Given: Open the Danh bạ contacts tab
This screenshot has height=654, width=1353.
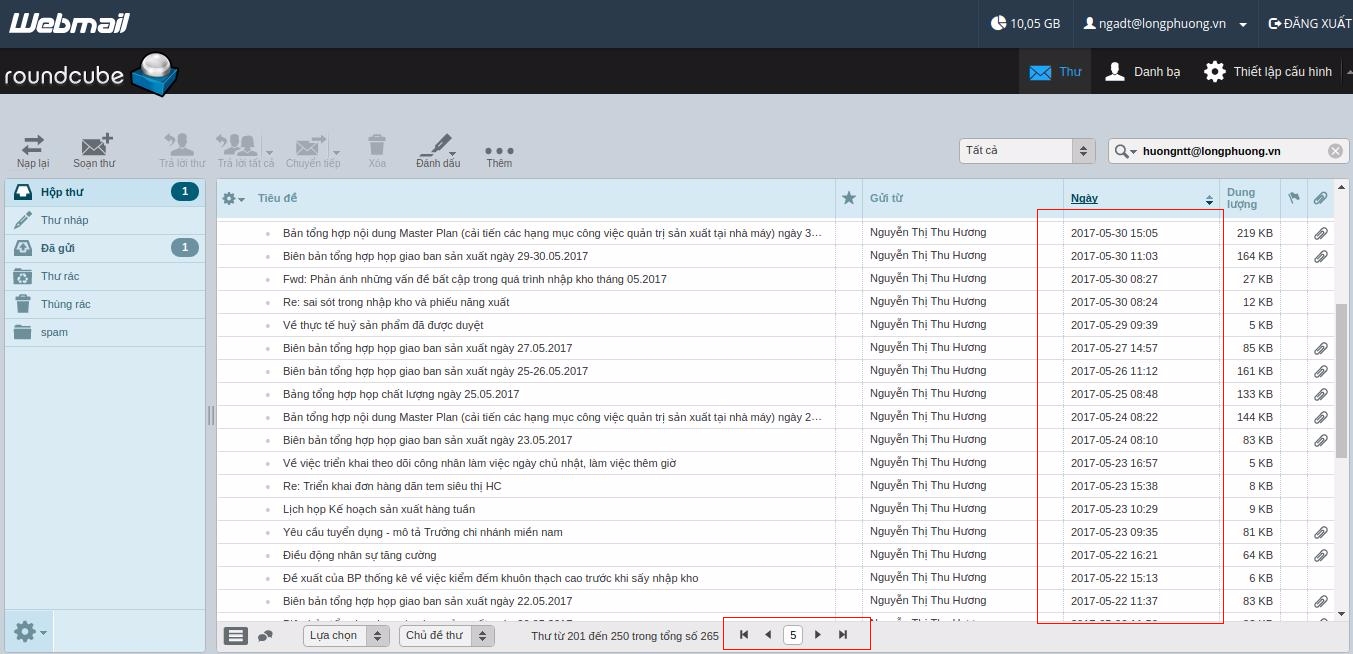Looking at the screenshot, I should point(1143,72).
